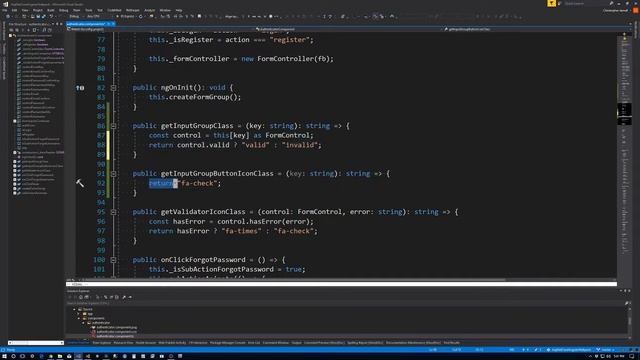Open the Help menu

pyautogui.click(x=179, y=10)
